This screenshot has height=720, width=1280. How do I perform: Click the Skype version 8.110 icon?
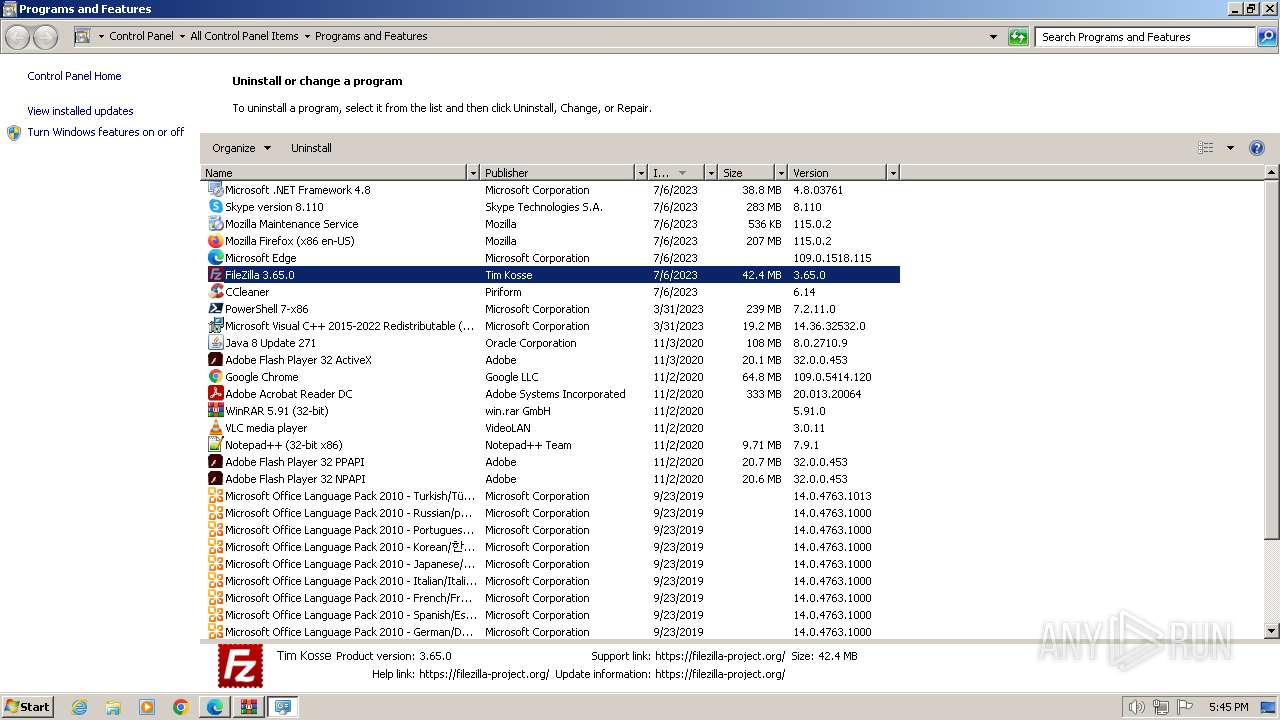[215, 207]
